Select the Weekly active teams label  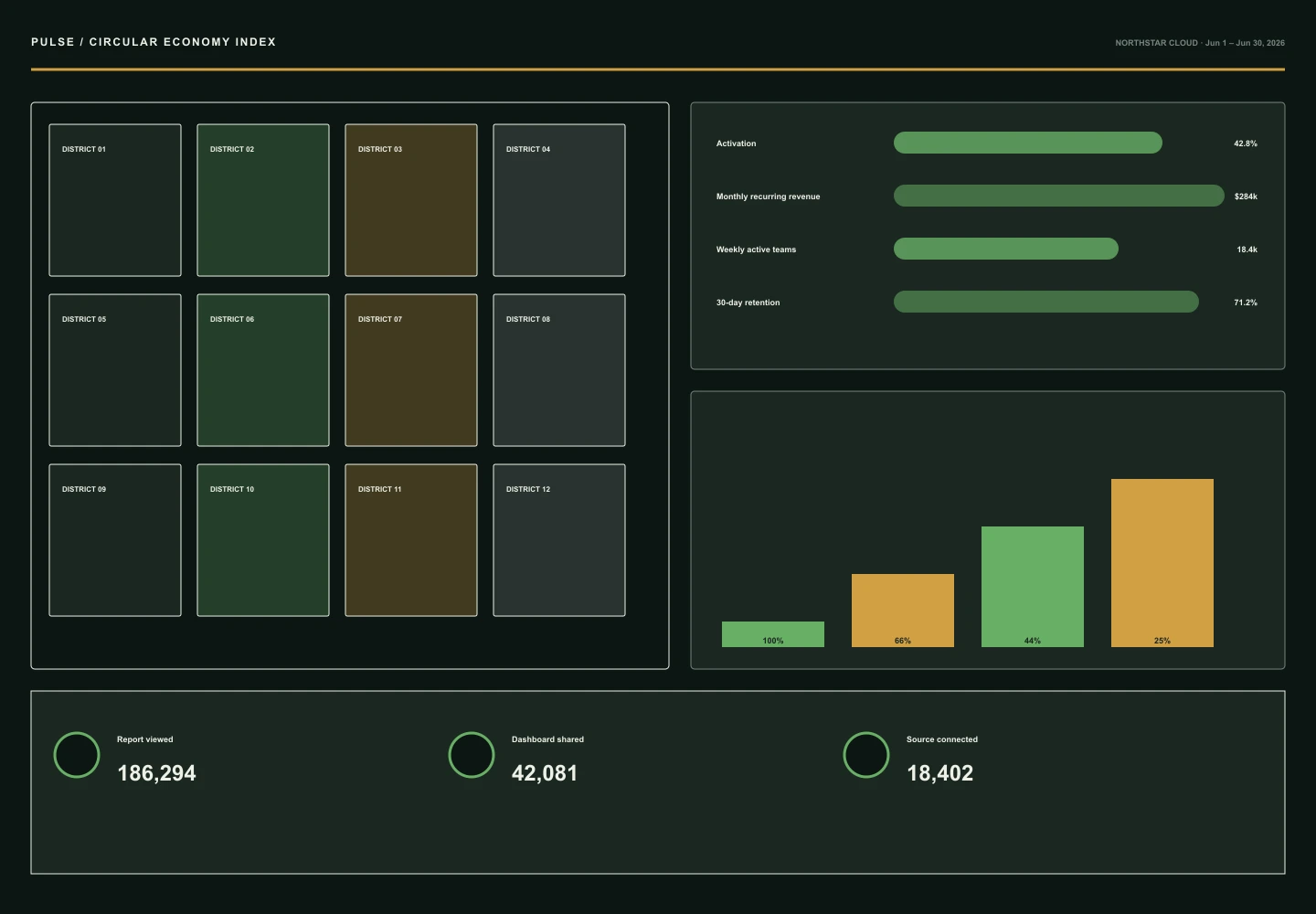coord(756,250)
